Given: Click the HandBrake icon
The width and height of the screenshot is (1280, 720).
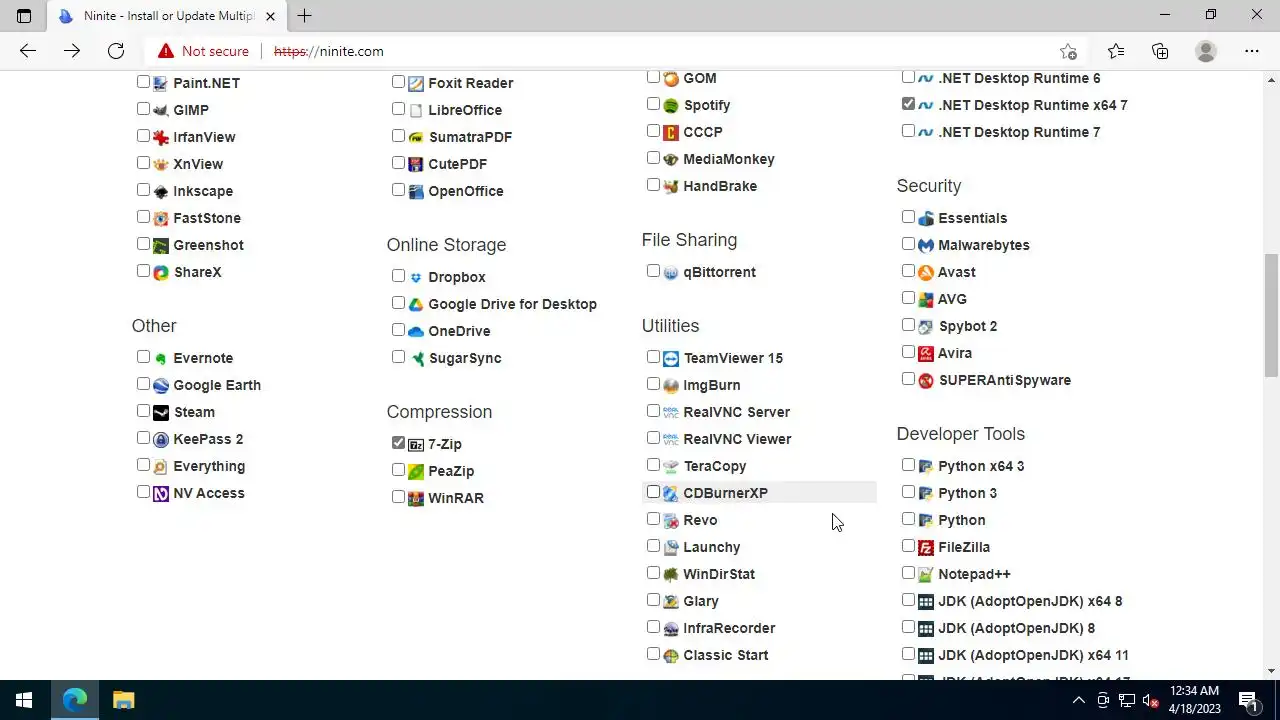Looking at the screenshot, I should [670, 186].
